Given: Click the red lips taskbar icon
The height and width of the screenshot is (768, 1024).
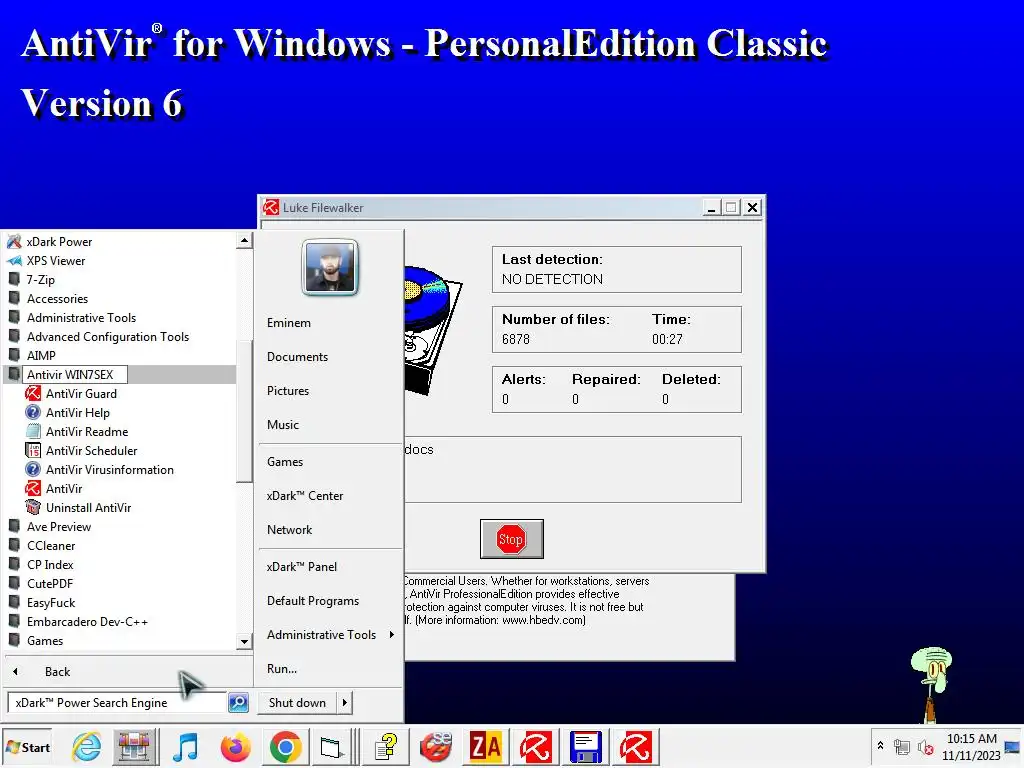Looking at the screenshot, I should [x=436, y=747].
